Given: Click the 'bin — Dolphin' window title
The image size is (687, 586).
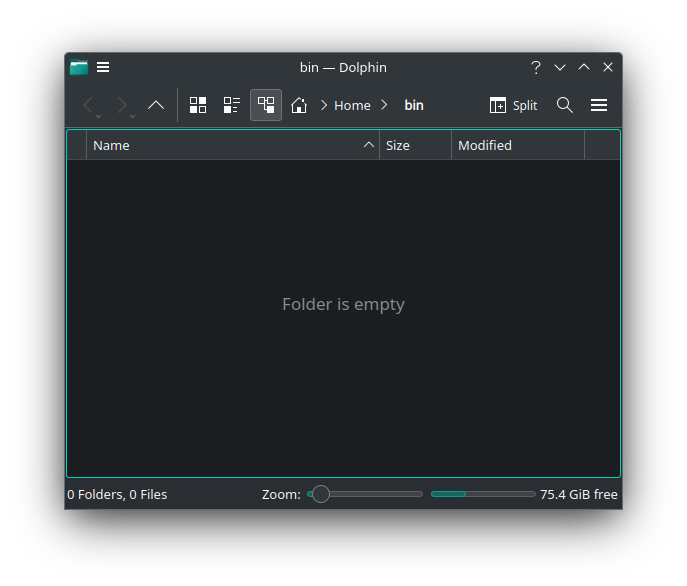Looking at the screenshot, I should (343, 67).
